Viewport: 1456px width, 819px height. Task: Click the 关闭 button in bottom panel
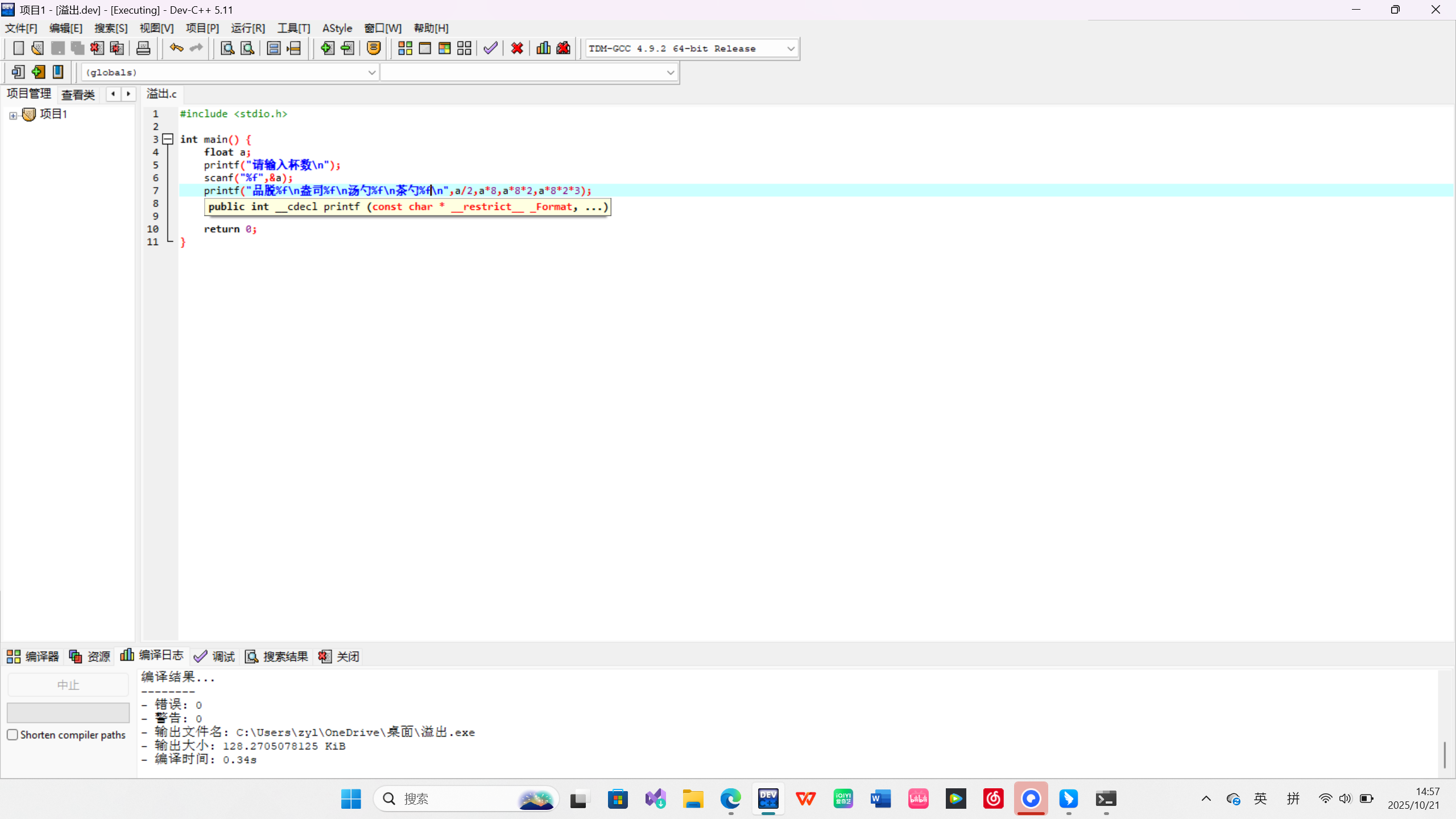point(340,656)
